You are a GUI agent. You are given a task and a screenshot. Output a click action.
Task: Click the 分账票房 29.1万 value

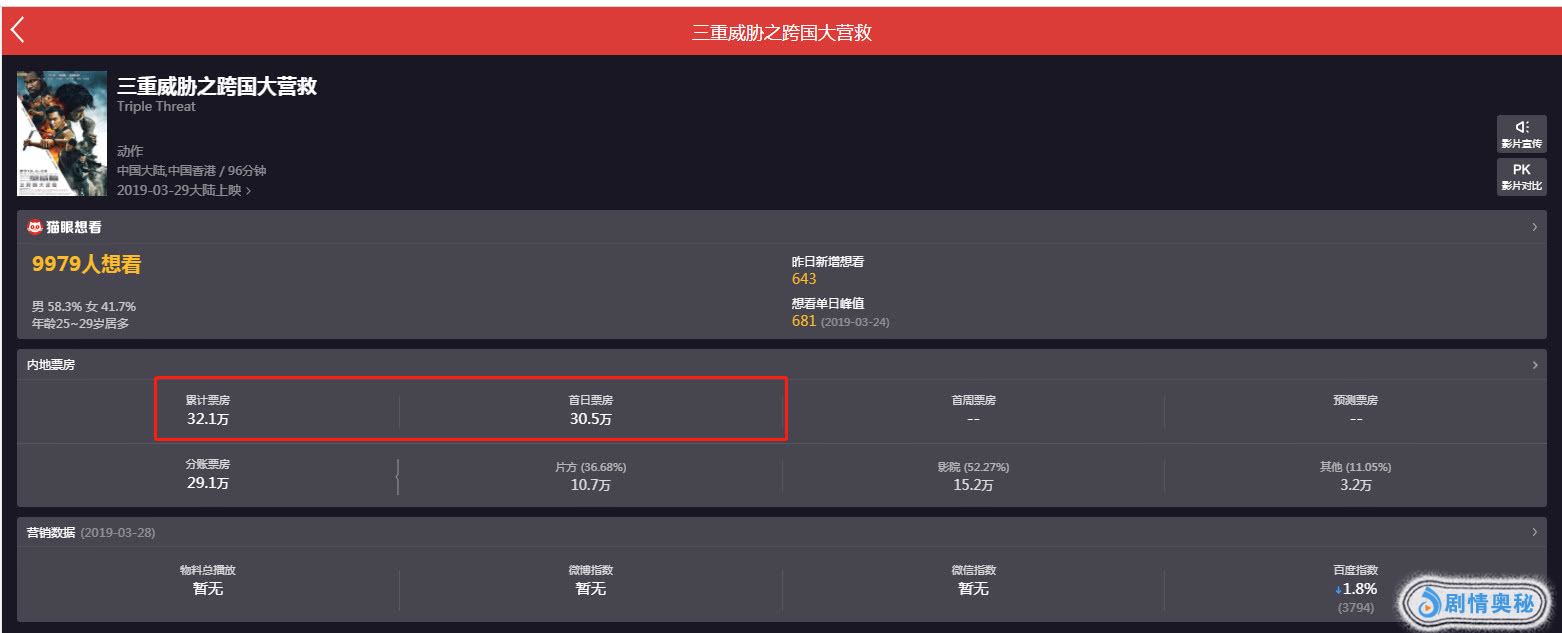[207, 483]
